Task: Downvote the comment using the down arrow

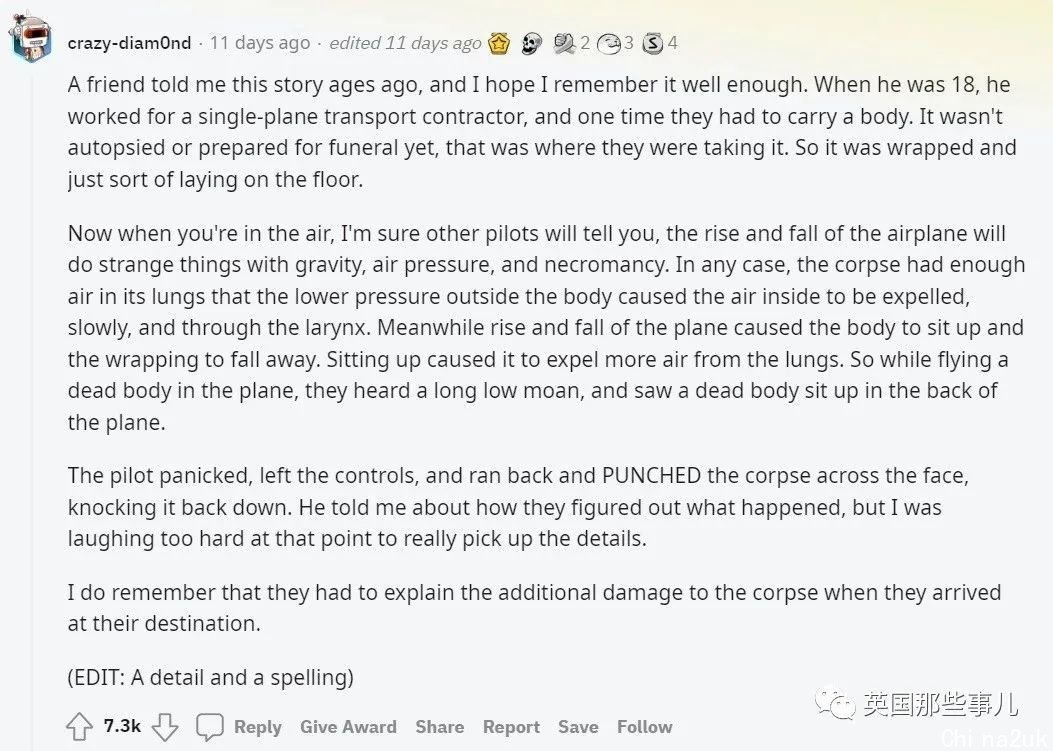Action: (x=165, y=727)
